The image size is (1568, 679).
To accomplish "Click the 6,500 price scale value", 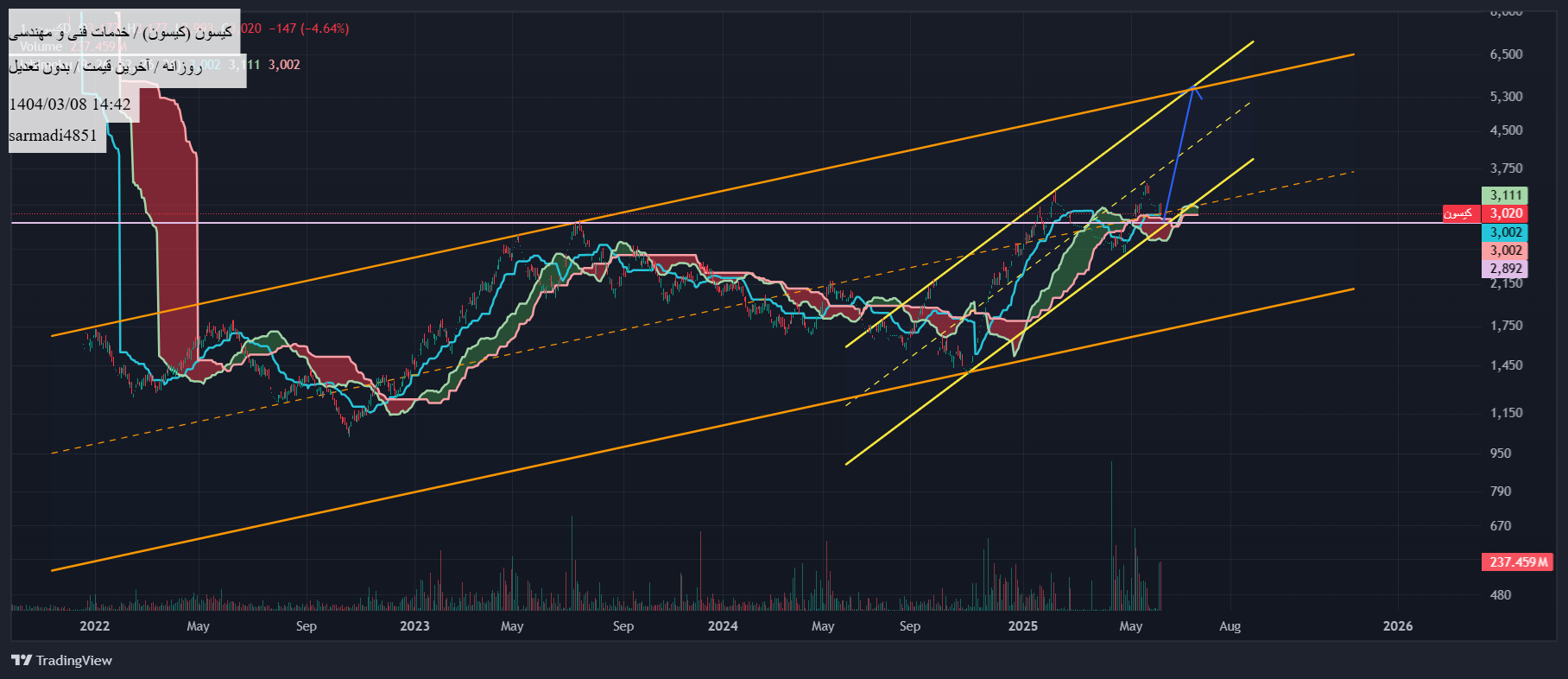I will [x=1506, y=54].
